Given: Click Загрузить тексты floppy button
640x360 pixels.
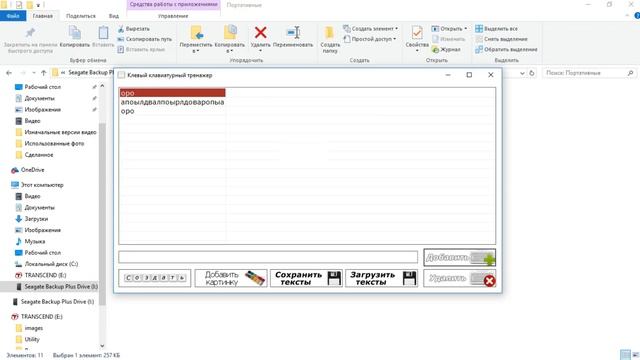Looking at the screenshot, I should 382,278.
